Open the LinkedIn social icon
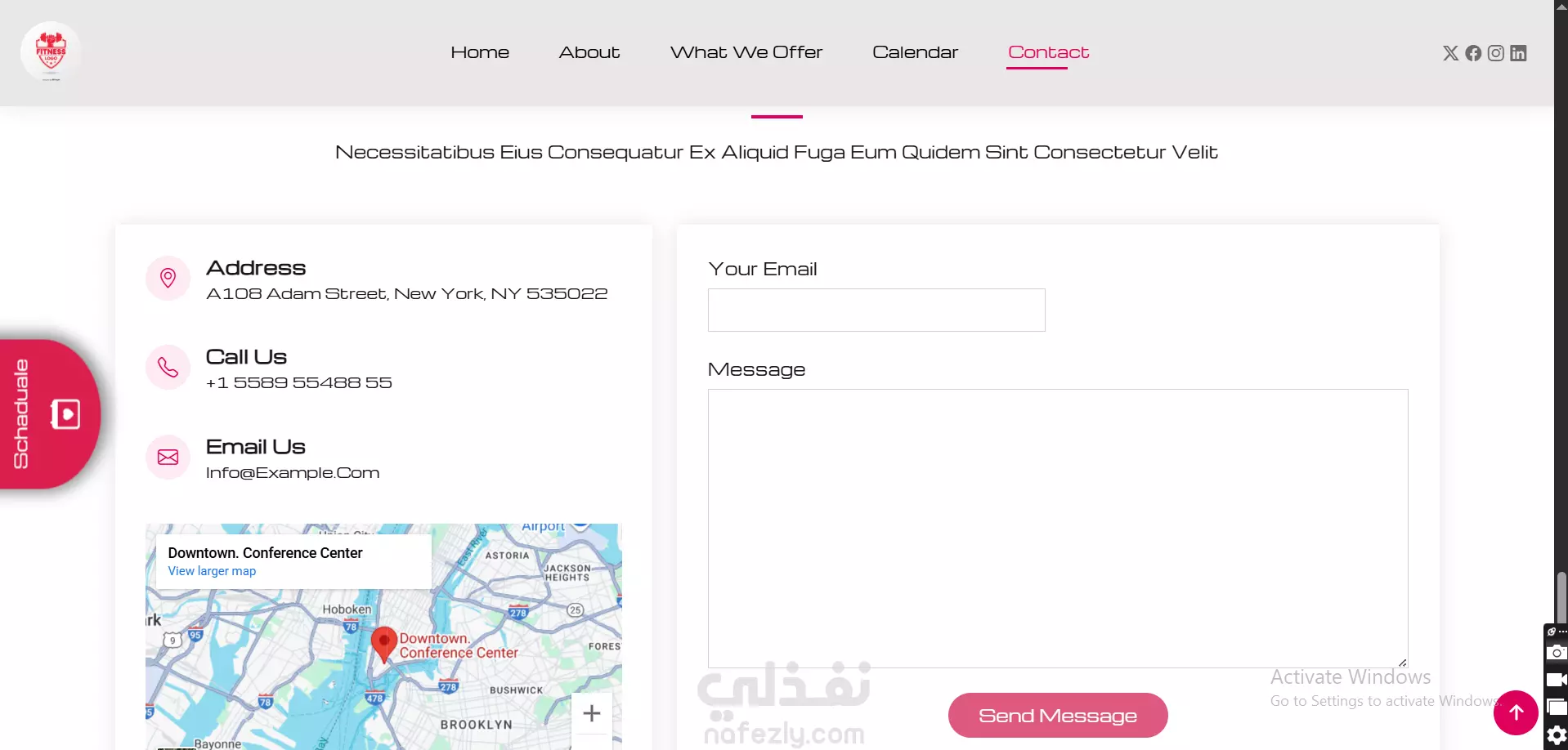This screenshot has height=750, width=1568. pyautogui.click(x=1518, y=53)
